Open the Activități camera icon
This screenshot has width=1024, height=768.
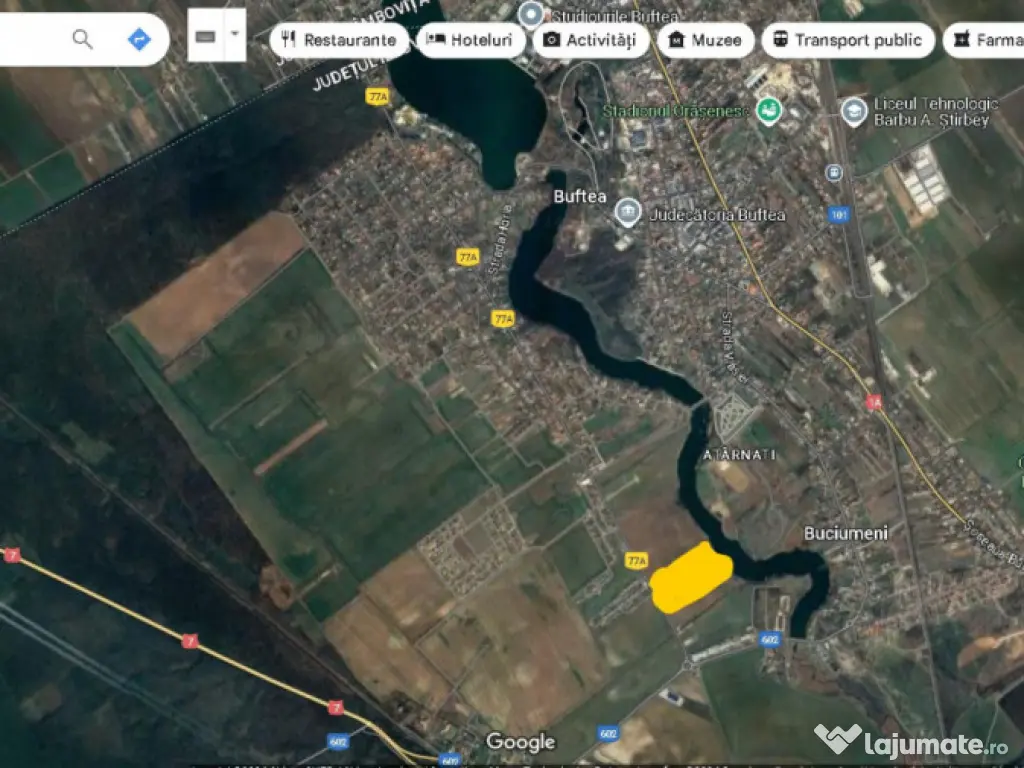tap(550, 40)
